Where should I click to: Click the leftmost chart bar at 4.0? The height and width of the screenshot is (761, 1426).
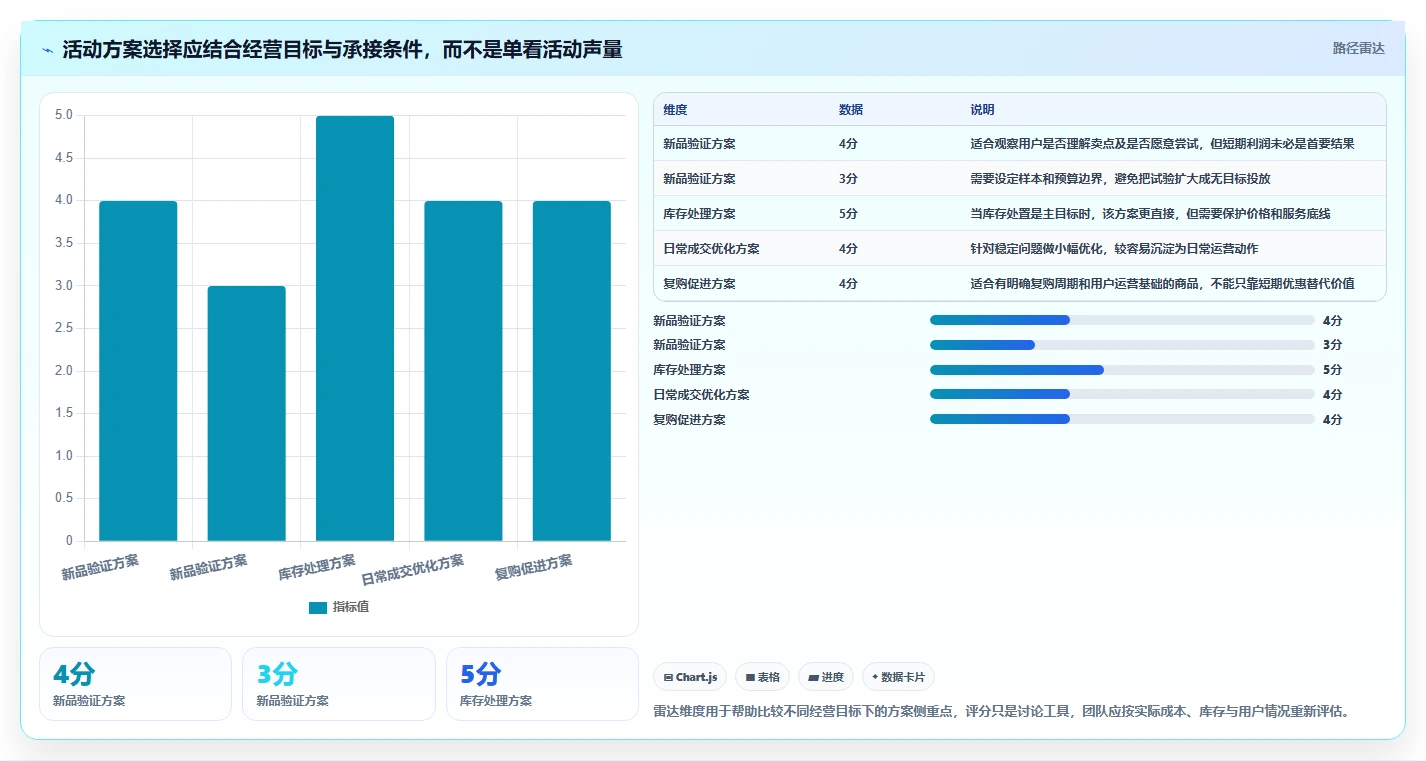click(138, 371)
